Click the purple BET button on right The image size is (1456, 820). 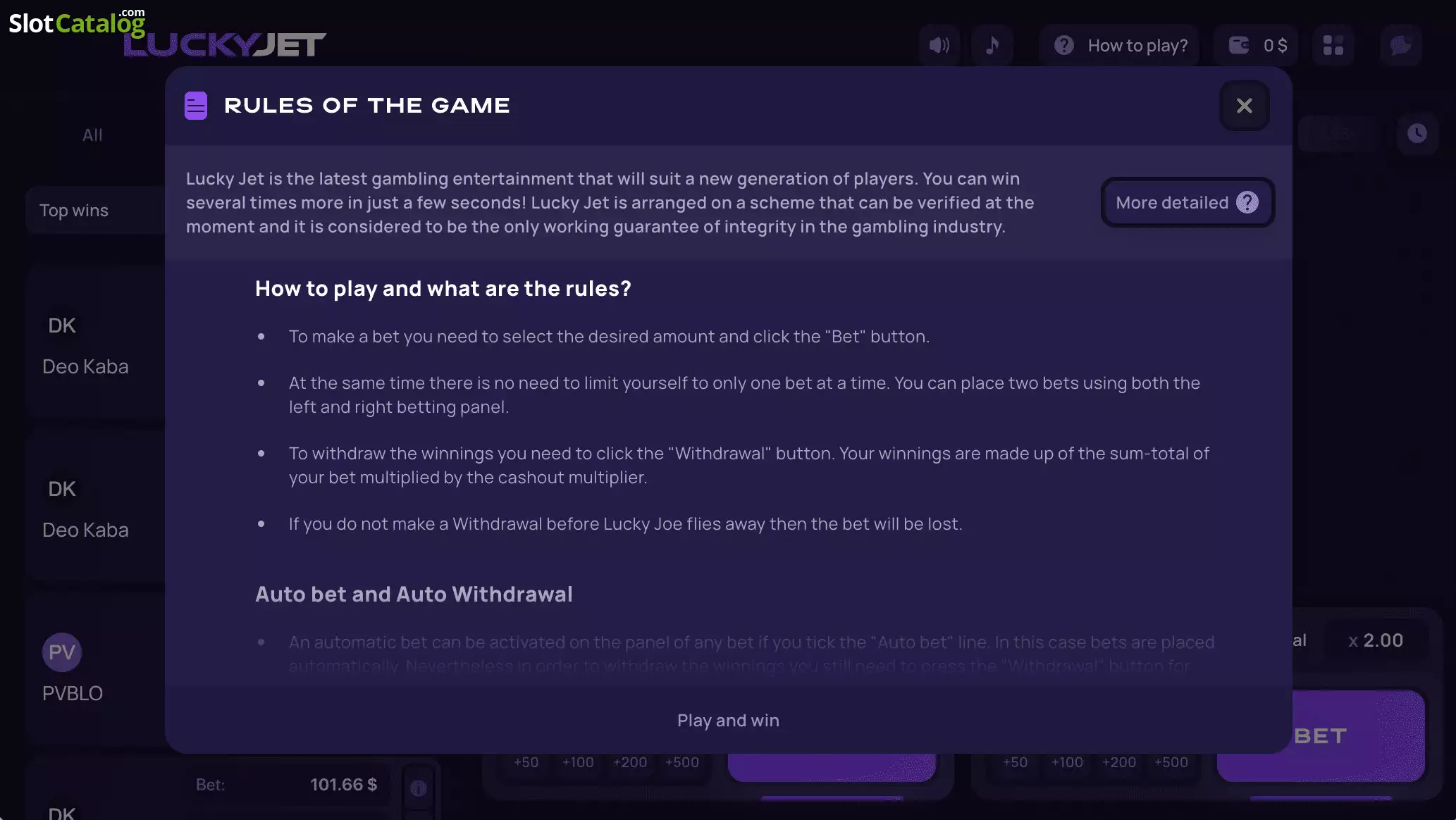pyautogui.click(x=1321, y=736)
